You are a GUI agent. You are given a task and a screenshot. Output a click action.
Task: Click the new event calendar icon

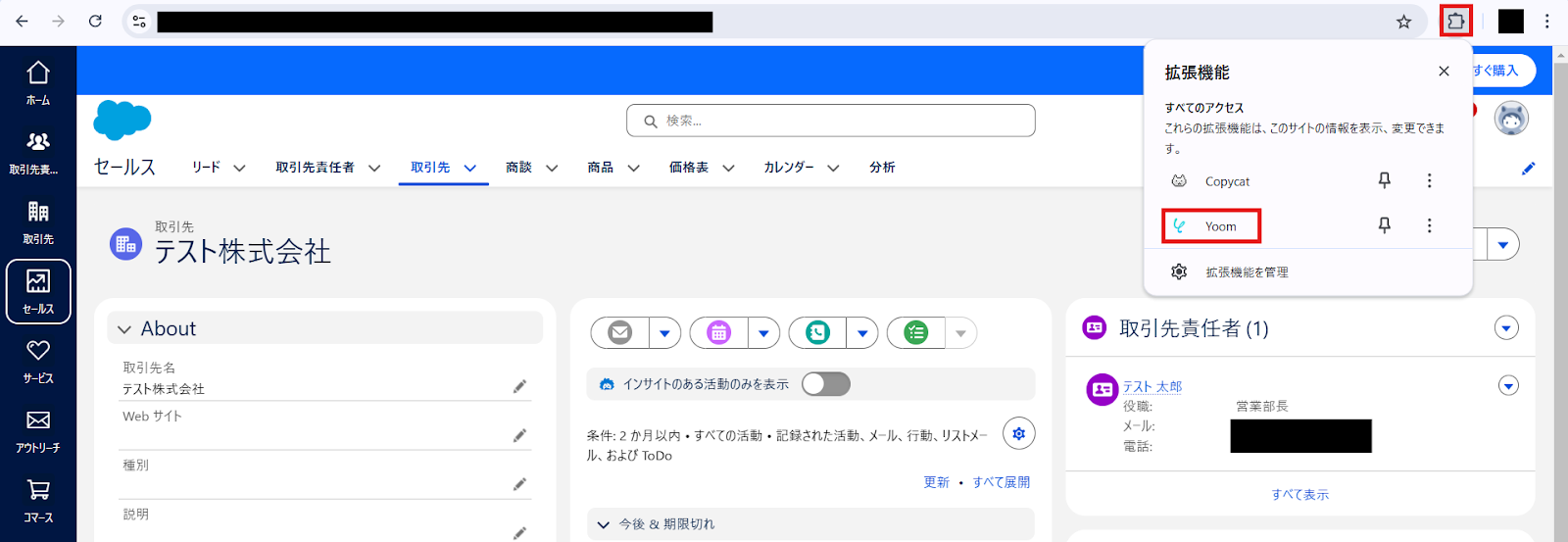[x=718, y=333]
